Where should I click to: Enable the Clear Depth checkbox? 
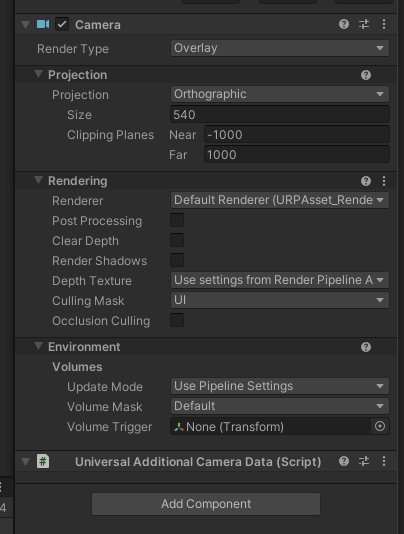[177, 240]
